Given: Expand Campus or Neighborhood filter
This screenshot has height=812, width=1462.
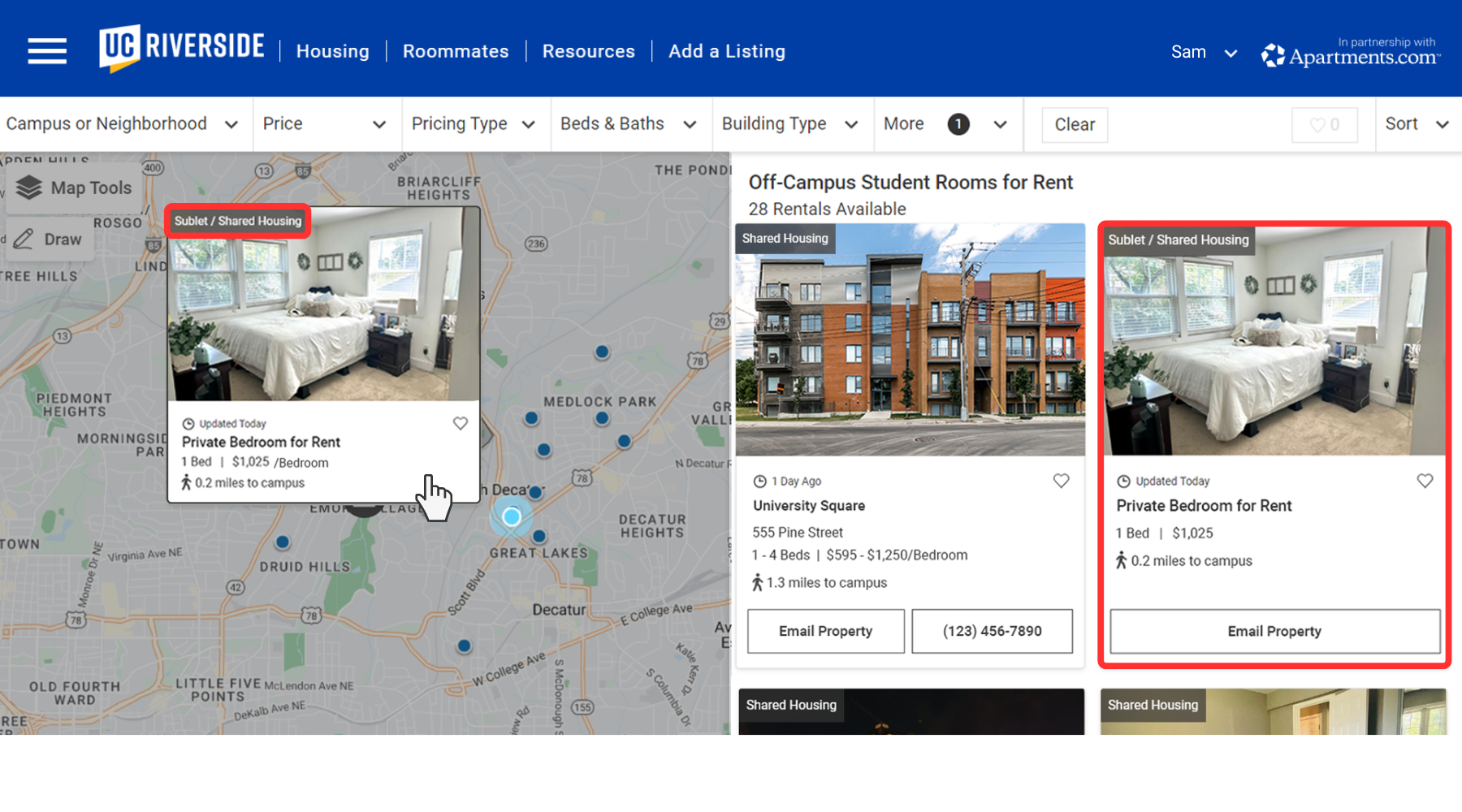Looking at the screenshot, I should [x=122, y=123].
